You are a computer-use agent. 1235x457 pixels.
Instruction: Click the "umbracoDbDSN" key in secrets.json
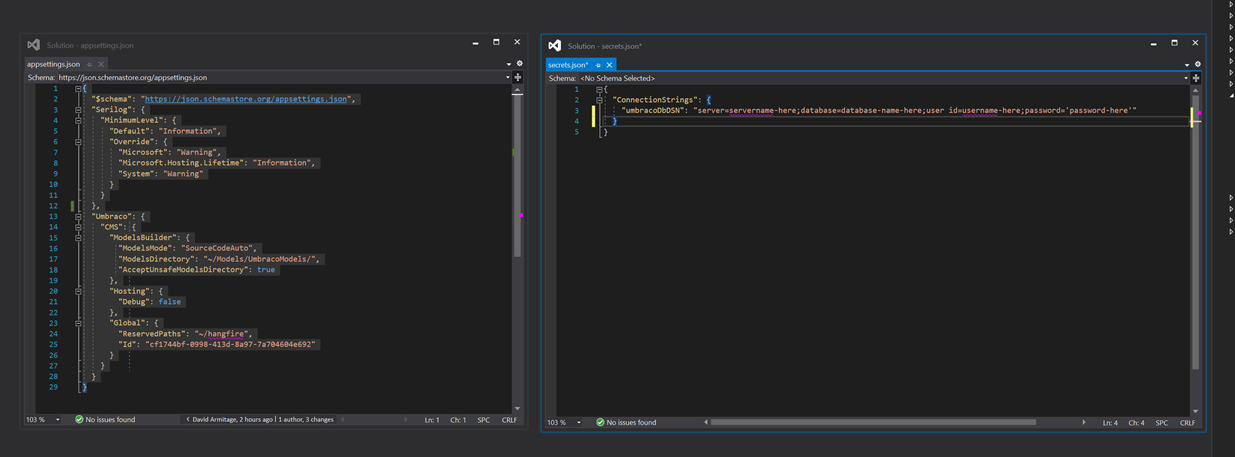click(x=653, y=111)
